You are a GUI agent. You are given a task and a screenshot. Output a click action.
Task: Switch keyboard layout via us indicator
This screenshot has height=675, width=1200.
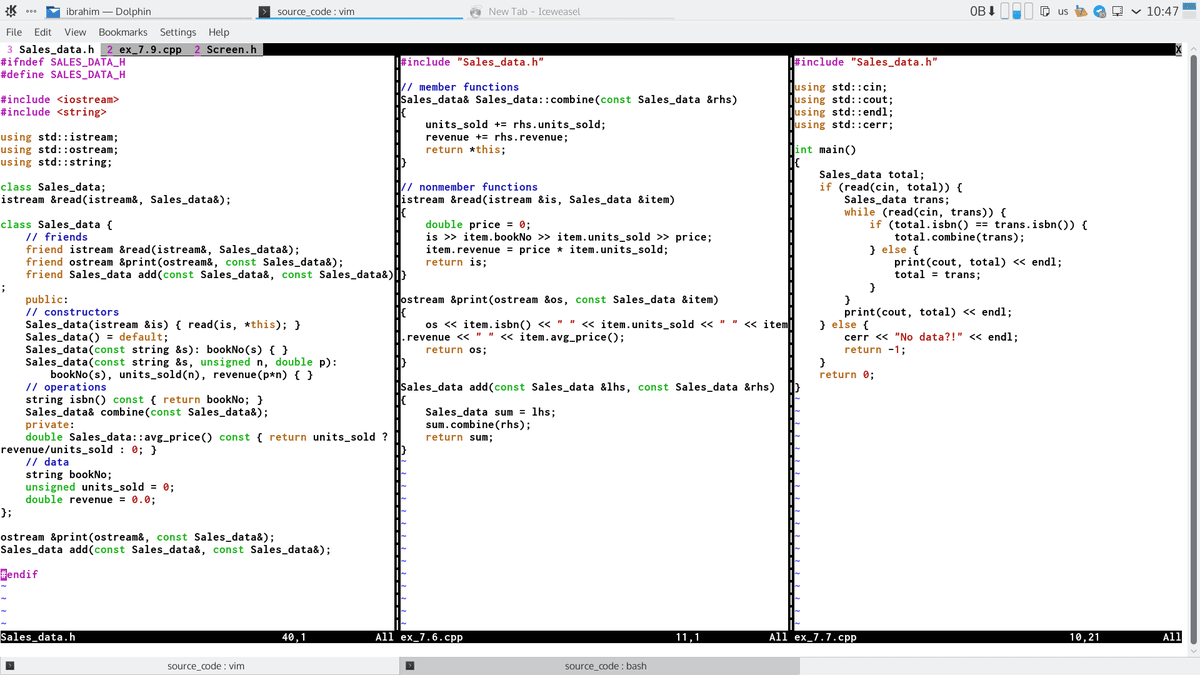point(1063,11)
